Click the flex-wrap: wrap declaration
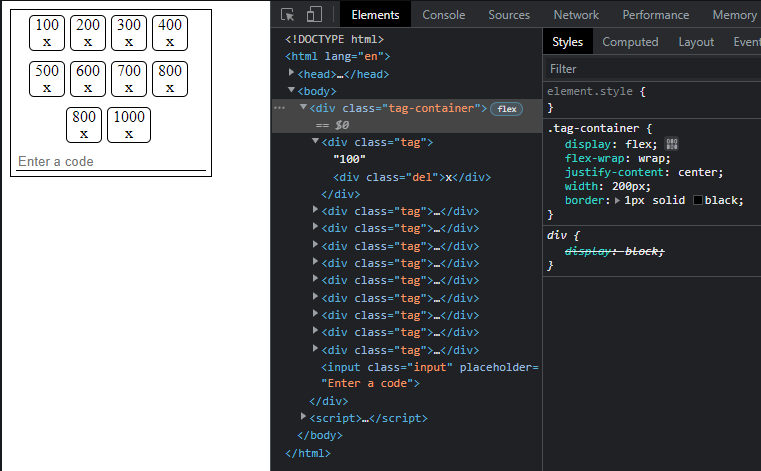 (617, 158)
